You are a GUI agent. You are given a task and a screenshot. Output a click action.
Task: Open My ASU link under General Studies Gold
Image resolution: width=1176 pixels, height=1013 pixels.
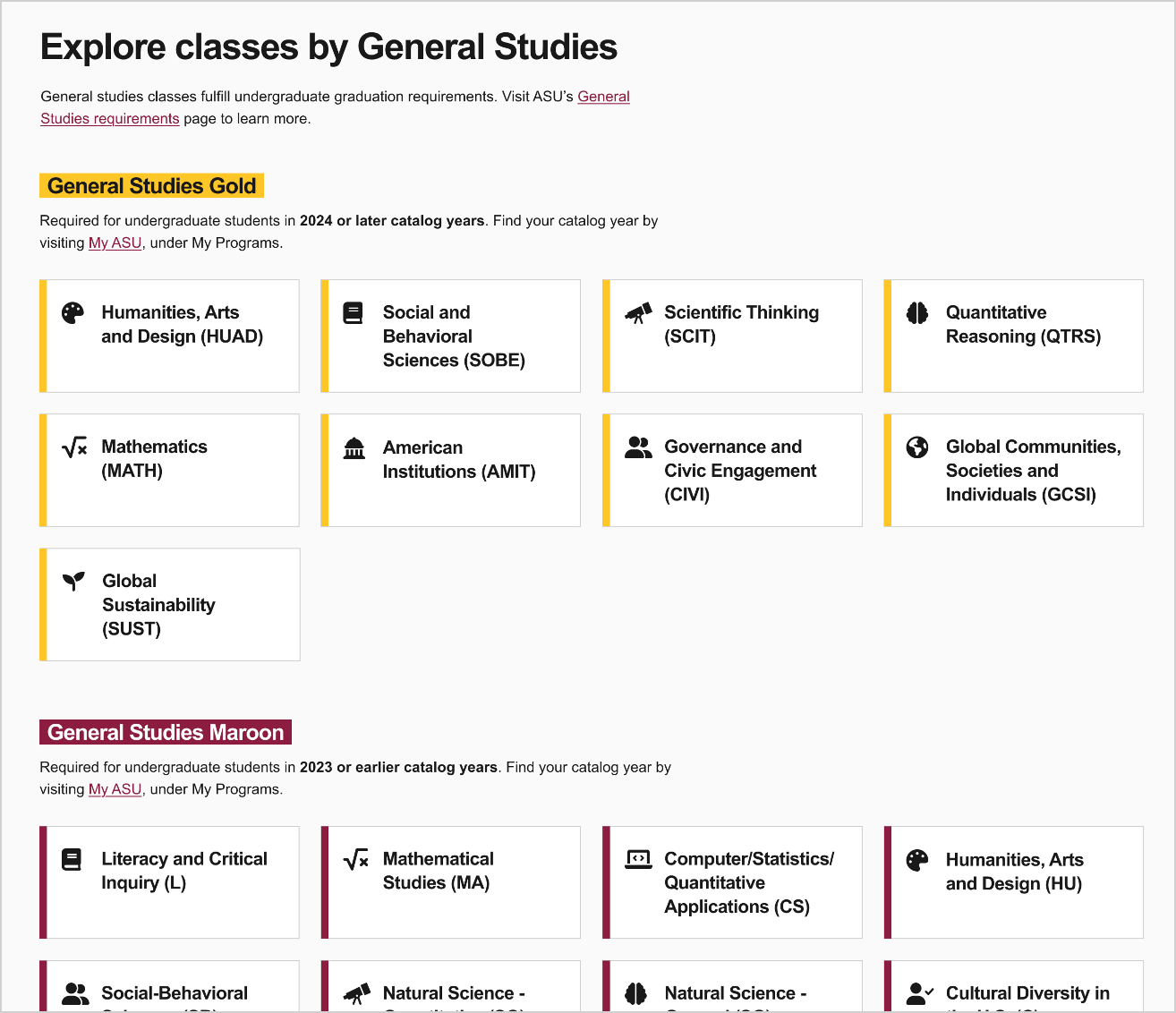click(x=115, y=243)
